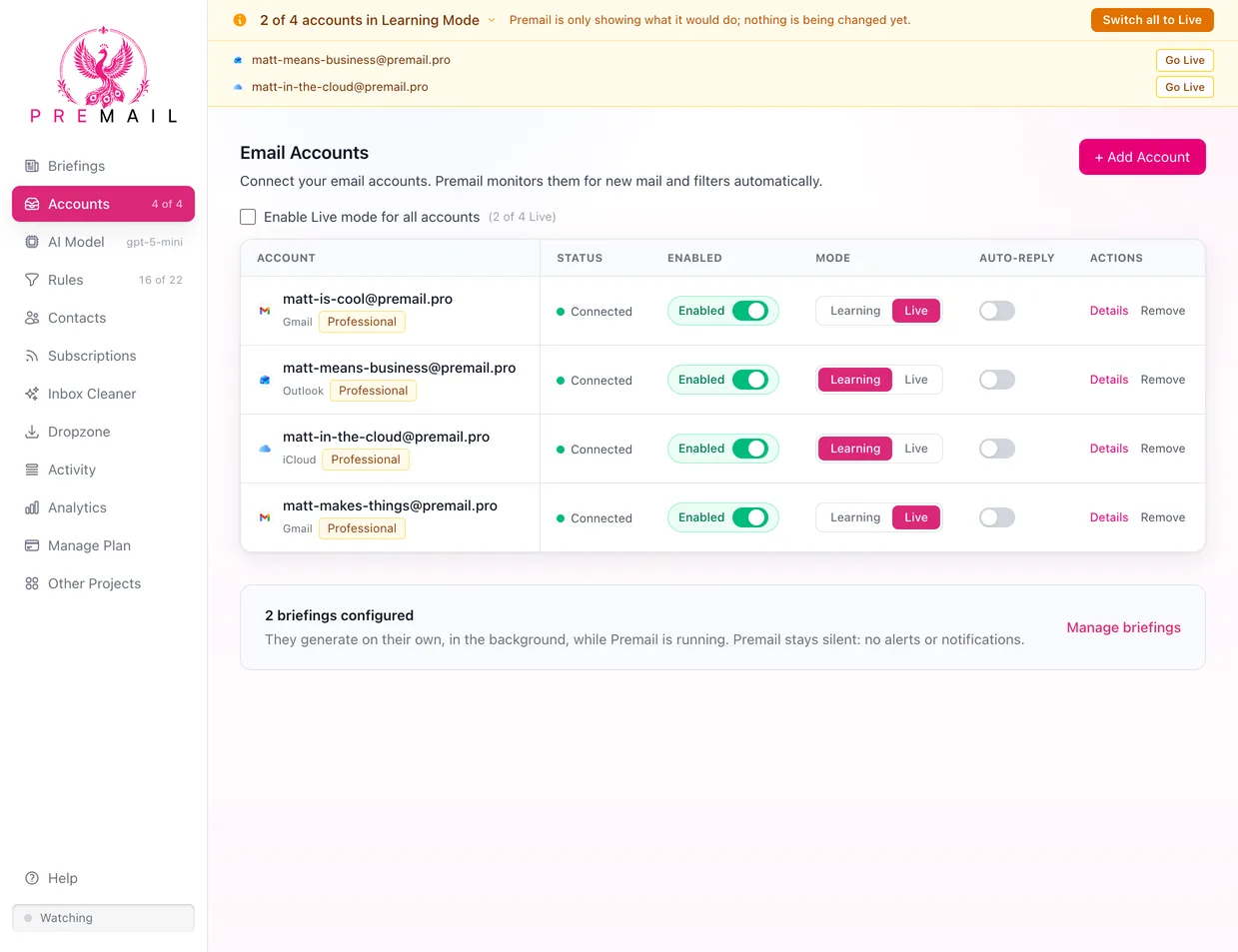1238x952 pixels.
Task: Set matt-is-cool mode to Learning
Action: tap(855, 311)
